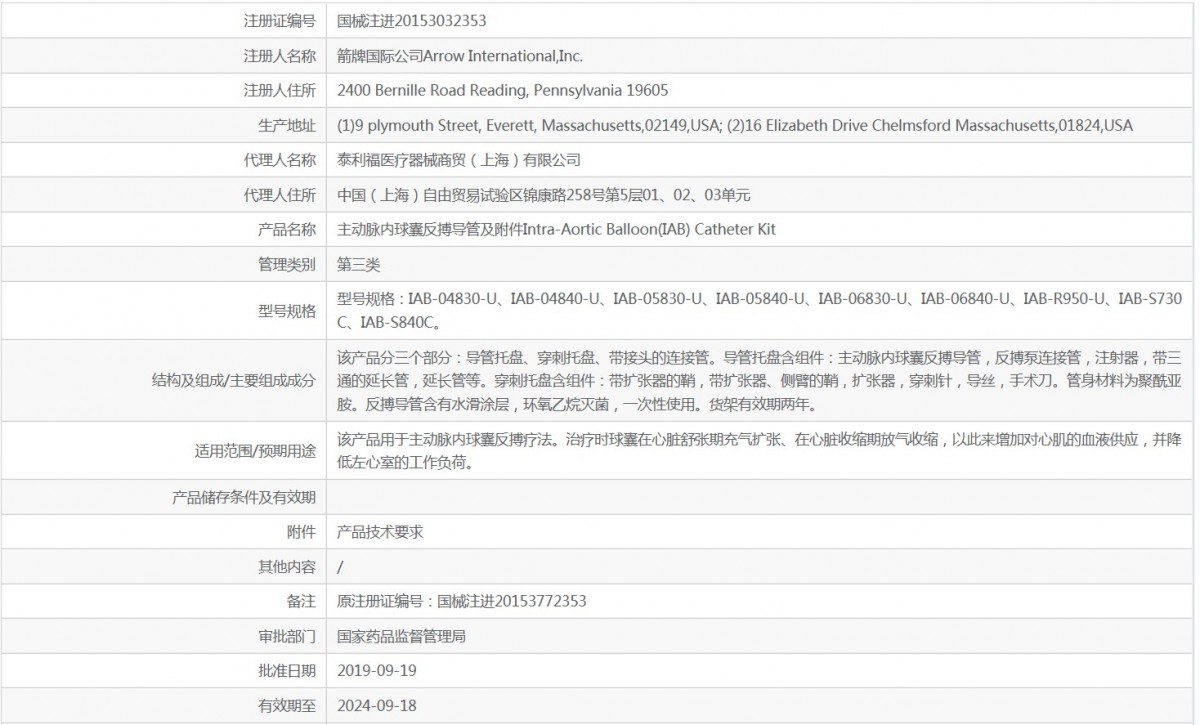Click the 备注 label
Viewport: 1200px width, 725px height.
point(301,601)
